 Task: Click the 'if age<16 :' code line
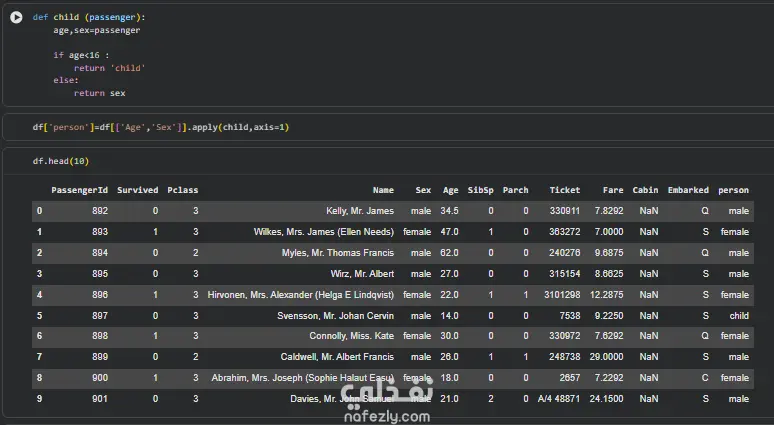(81, 55)
